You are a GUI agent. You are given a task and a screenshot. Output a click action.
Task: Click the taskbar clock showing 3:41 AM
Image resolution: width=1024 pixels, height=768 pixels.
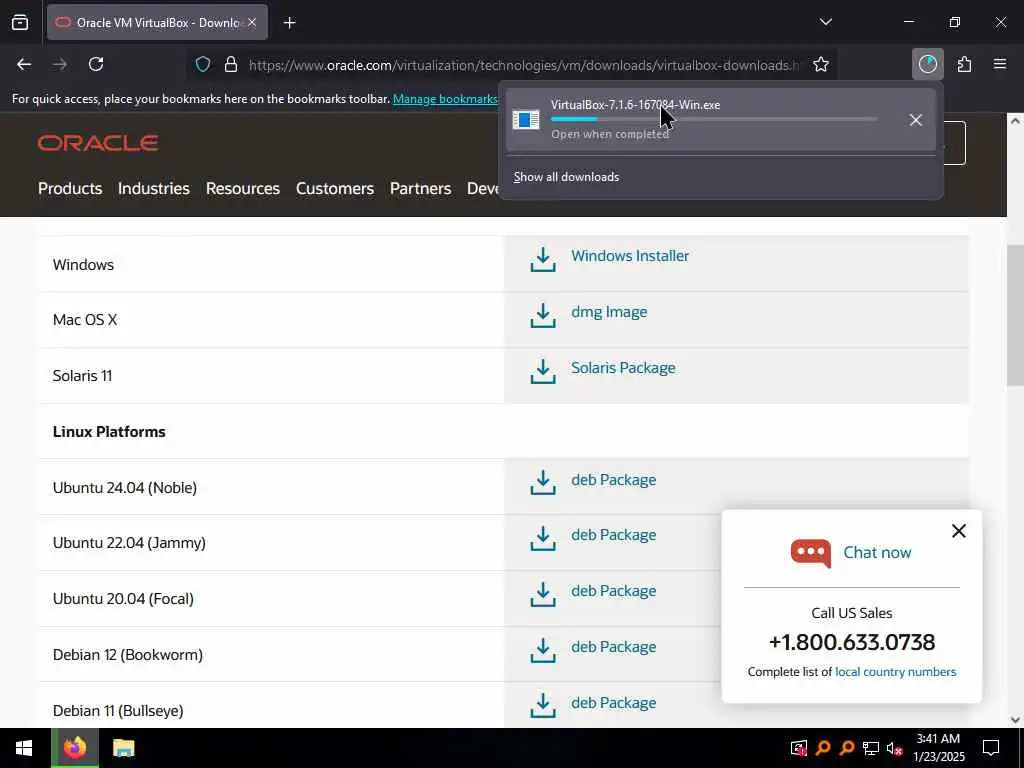point(938,748)
